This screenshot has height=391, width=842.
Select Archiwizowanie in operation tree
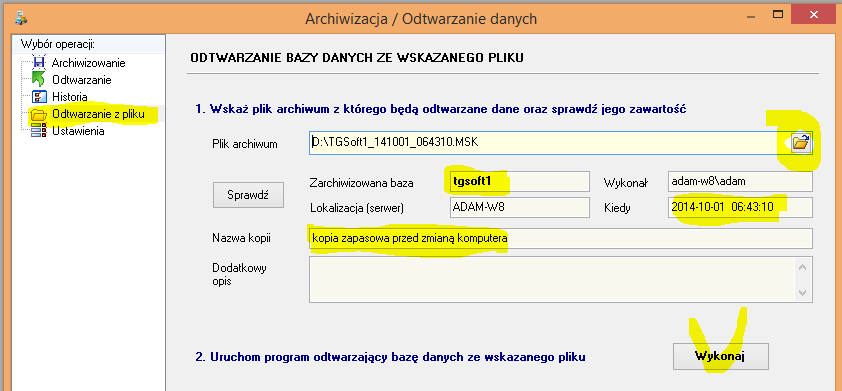[x=88, y=63]
